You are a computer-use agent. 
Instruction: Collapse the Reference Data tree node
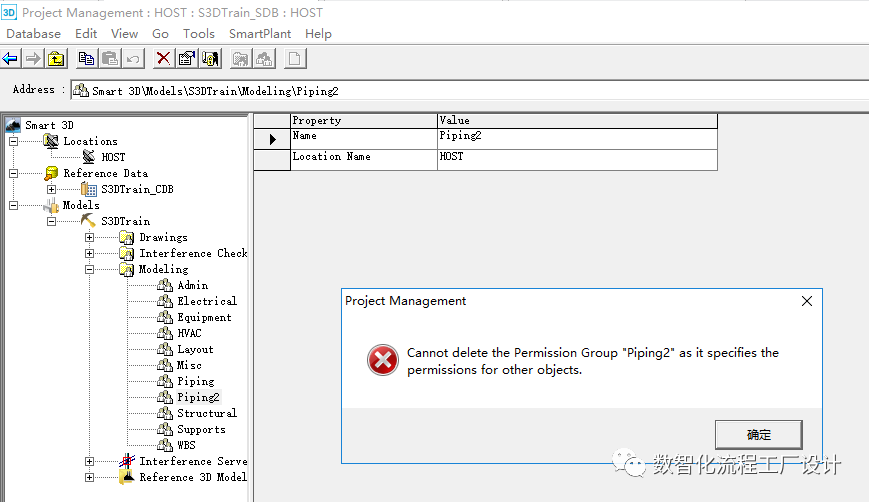pos(13,173)
